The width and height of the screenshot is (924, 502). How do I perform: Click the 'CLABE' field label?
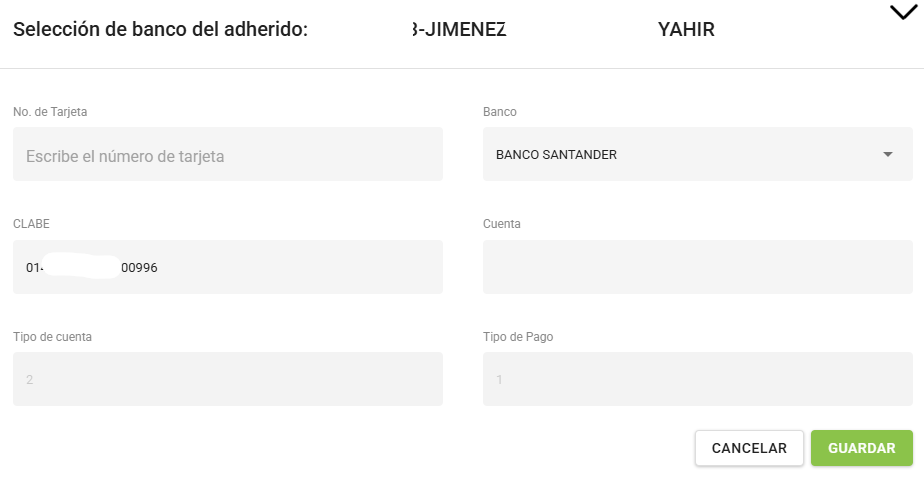tap(31, 224)
